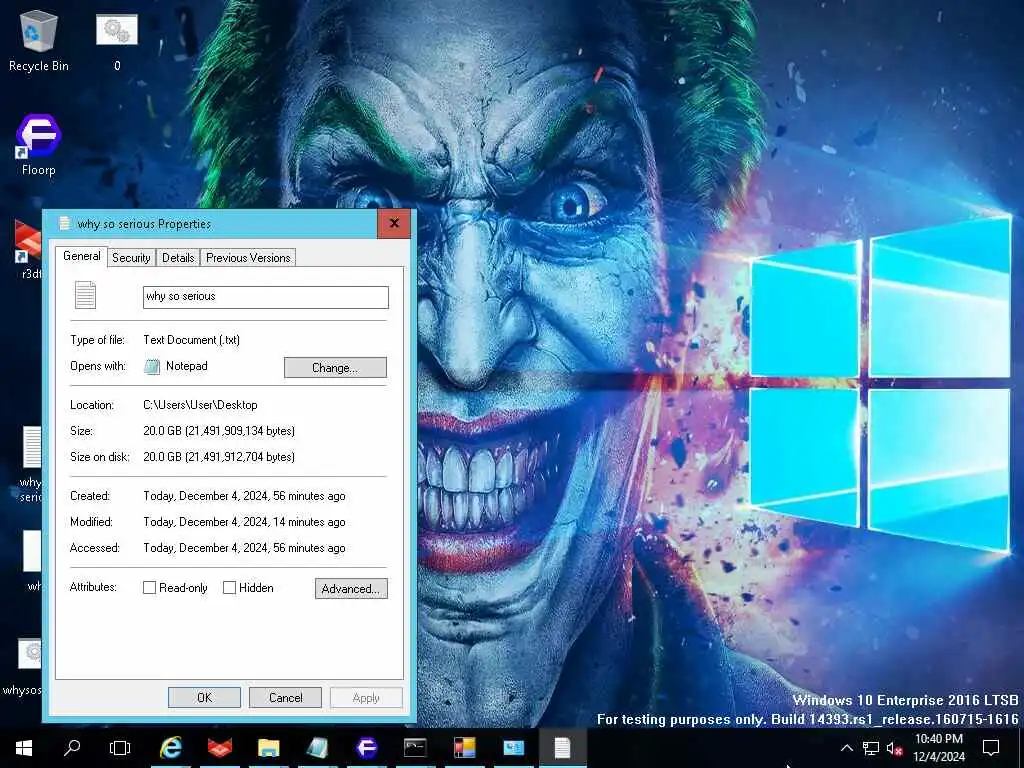
Task: Open network status tray icon
Action: point(871,748)
